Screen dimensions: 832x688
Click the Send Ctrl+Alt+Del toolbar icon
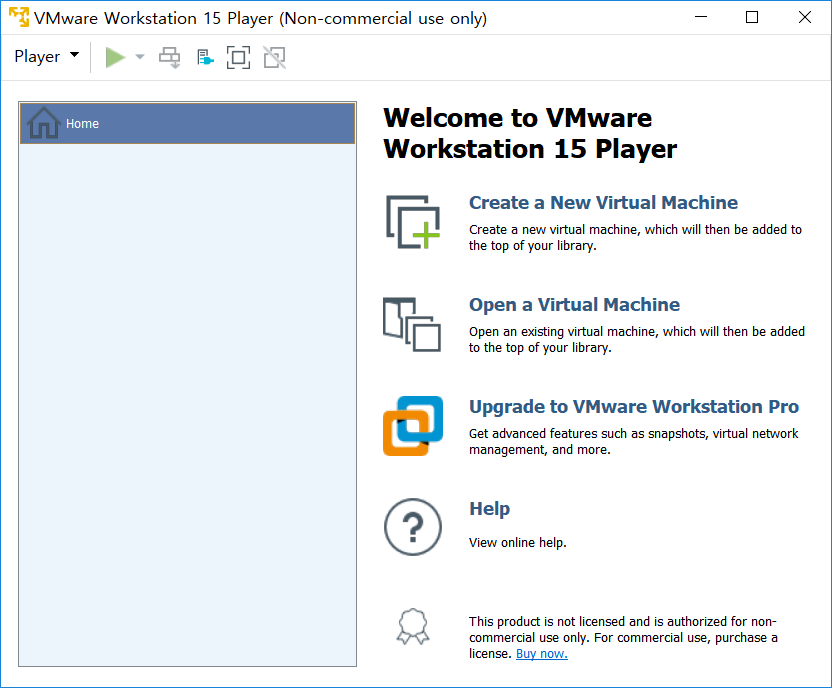click(170, 57)
